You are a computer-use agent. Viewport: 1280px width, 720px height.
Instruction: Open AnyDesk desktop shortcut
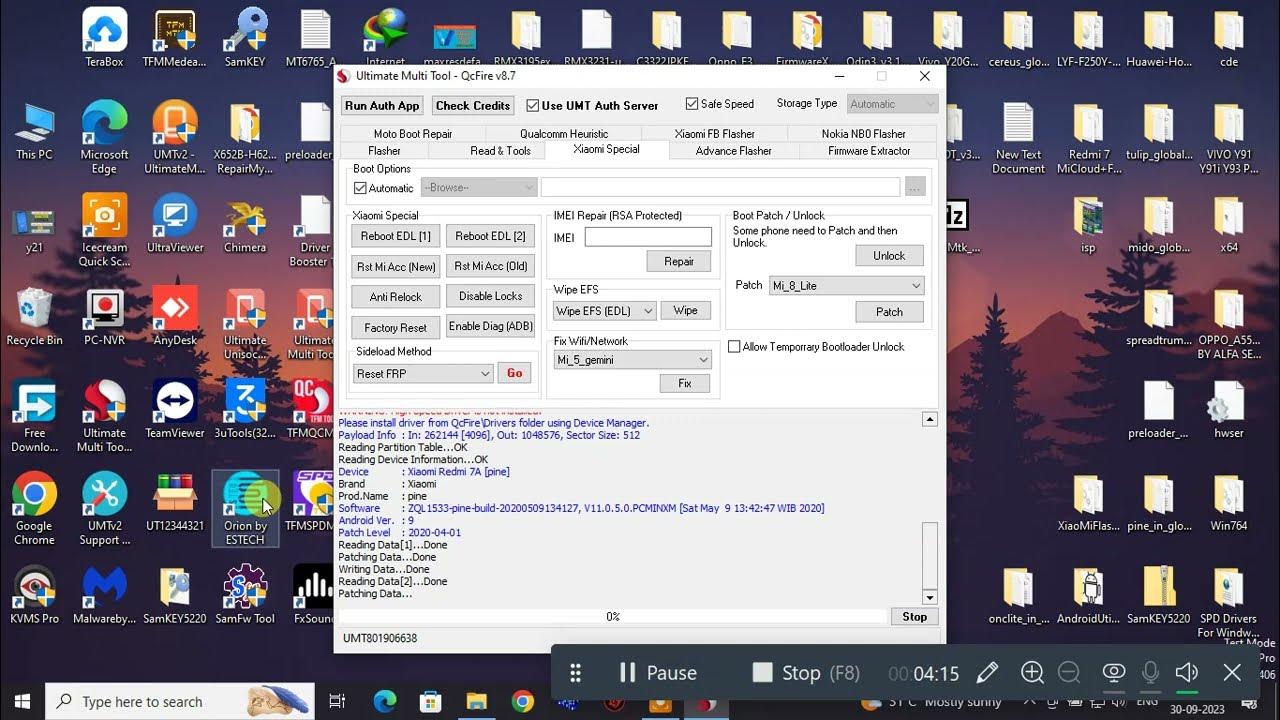pos(175,317)
